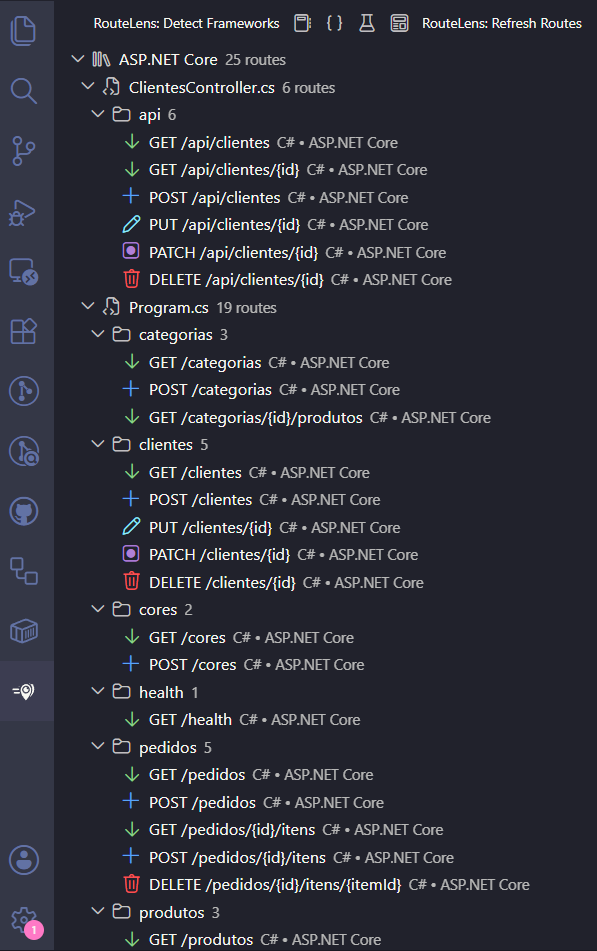Open the GitHub view in activity bar
This screenshot has width=597, height=951.
pos(24,511)
